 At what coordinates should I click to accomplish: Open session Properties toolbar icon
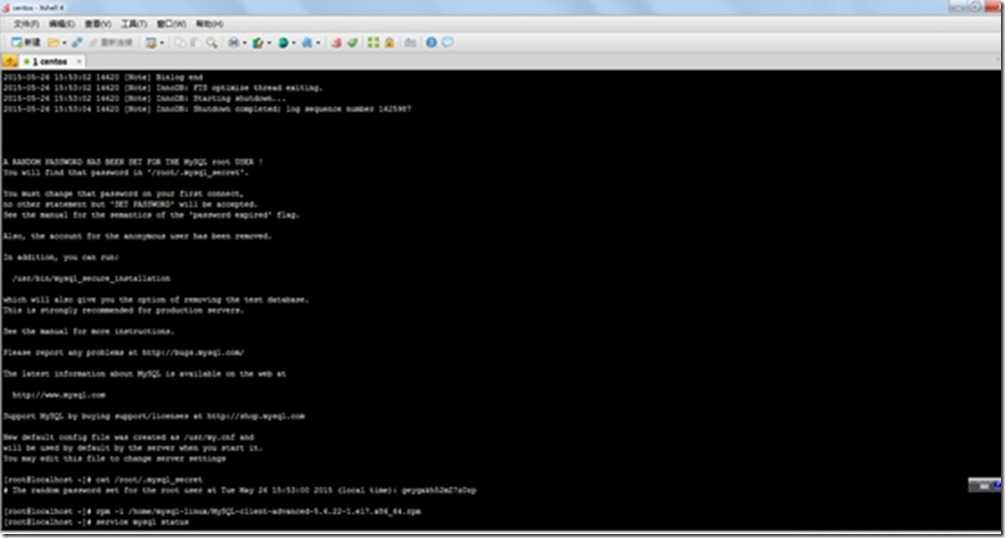tap(151, 42)
